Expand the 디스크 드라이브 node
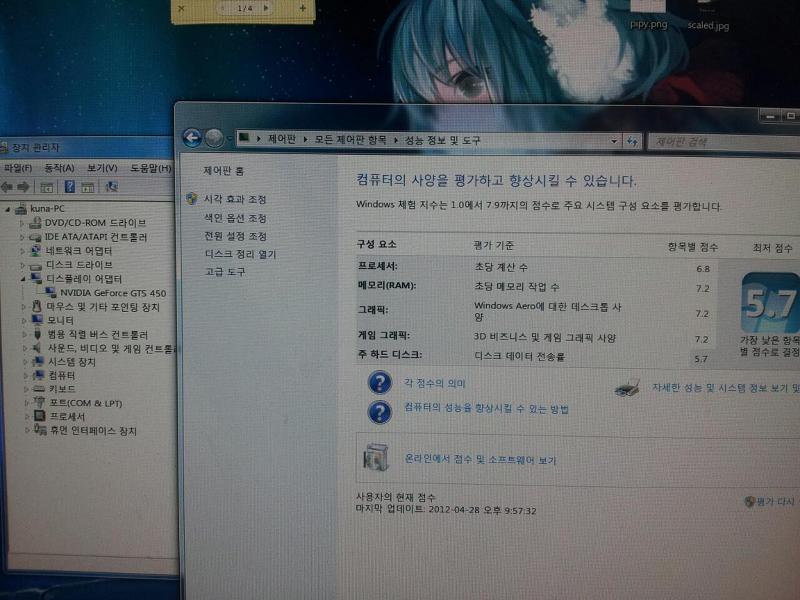Screen dimensions: 800x600 point(23,265)
